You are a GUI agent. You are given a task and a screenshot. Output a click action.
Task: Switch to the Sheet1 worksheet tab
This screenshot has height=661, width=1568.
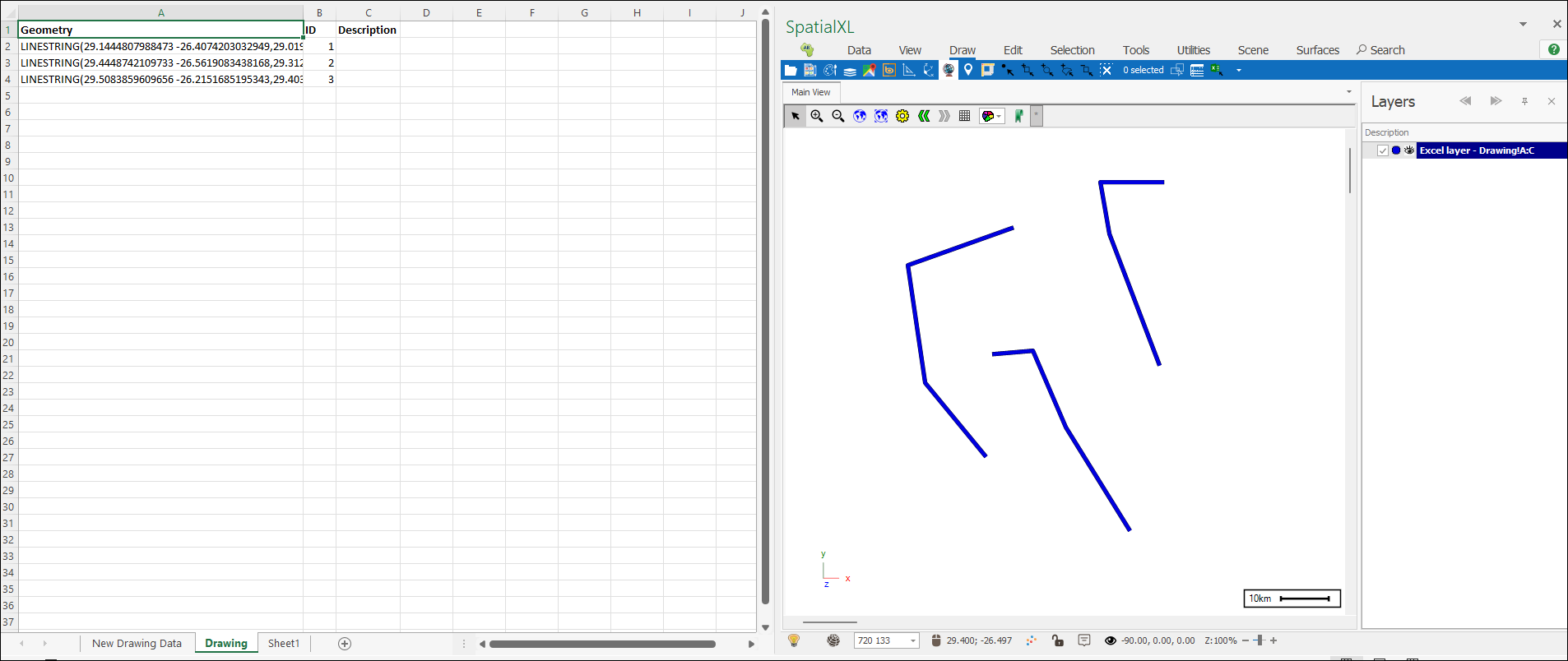click(x=284, y=643)
